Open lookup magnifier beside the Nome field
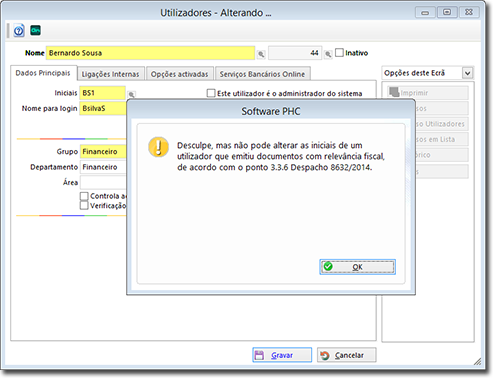This screenshot has height=382, width=496. pos(261,54)
